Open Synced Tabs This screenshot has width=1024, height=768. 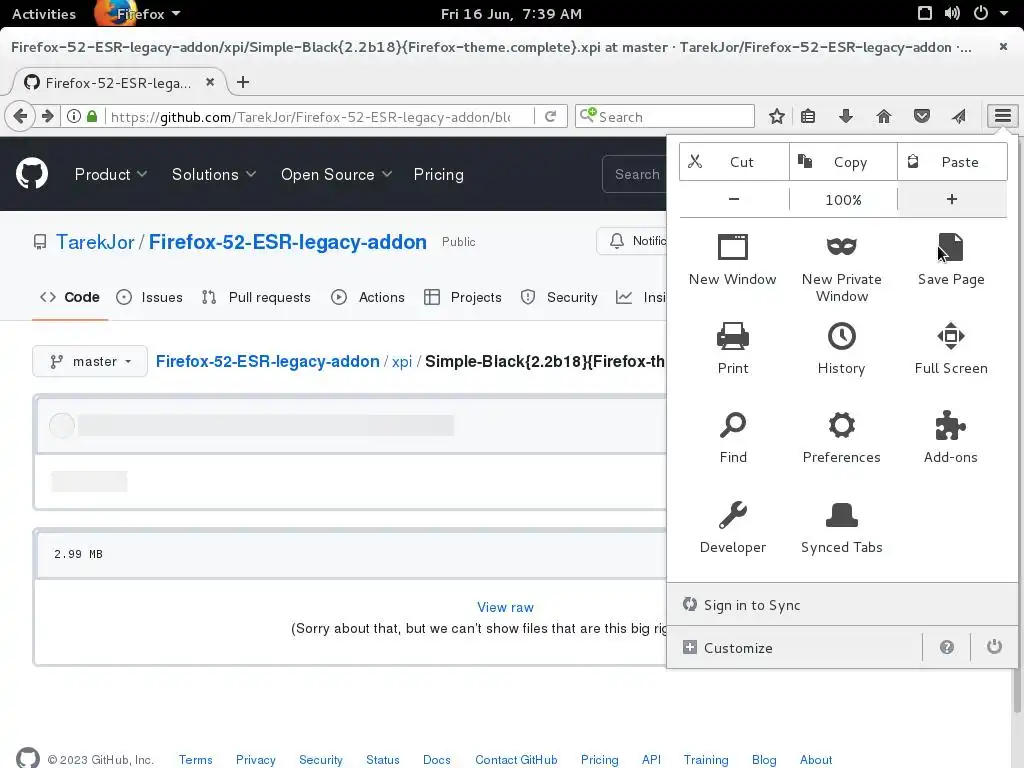coord(841,528)
